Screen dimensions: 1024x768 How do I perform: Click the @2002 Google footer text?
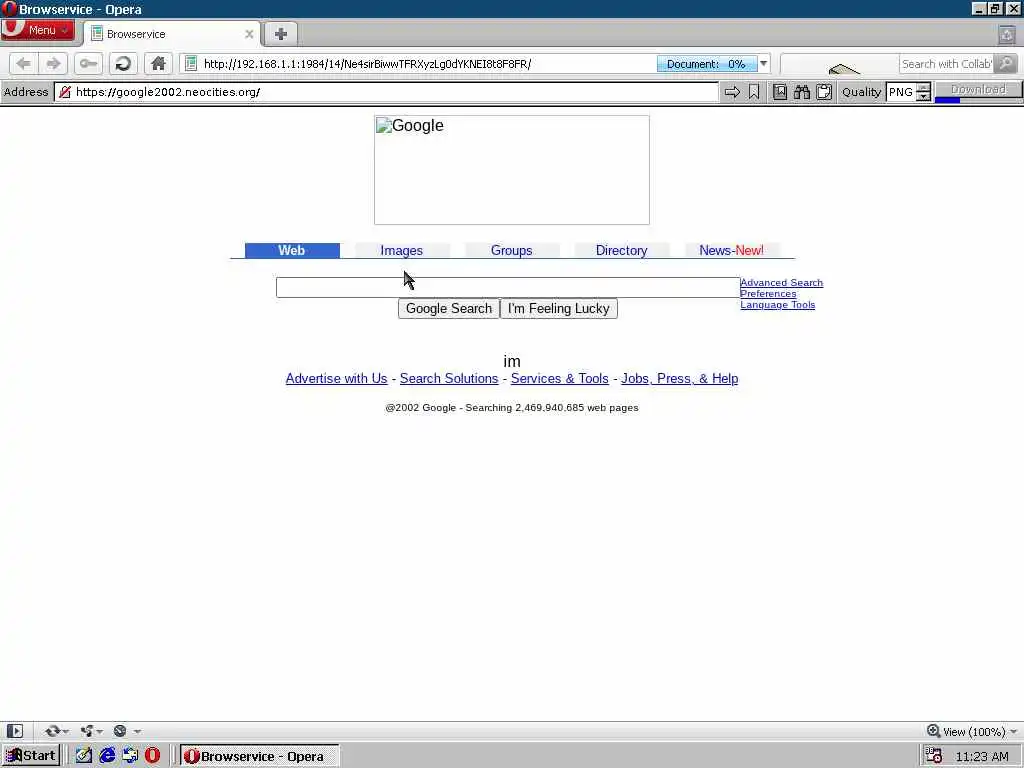[512, 408]
